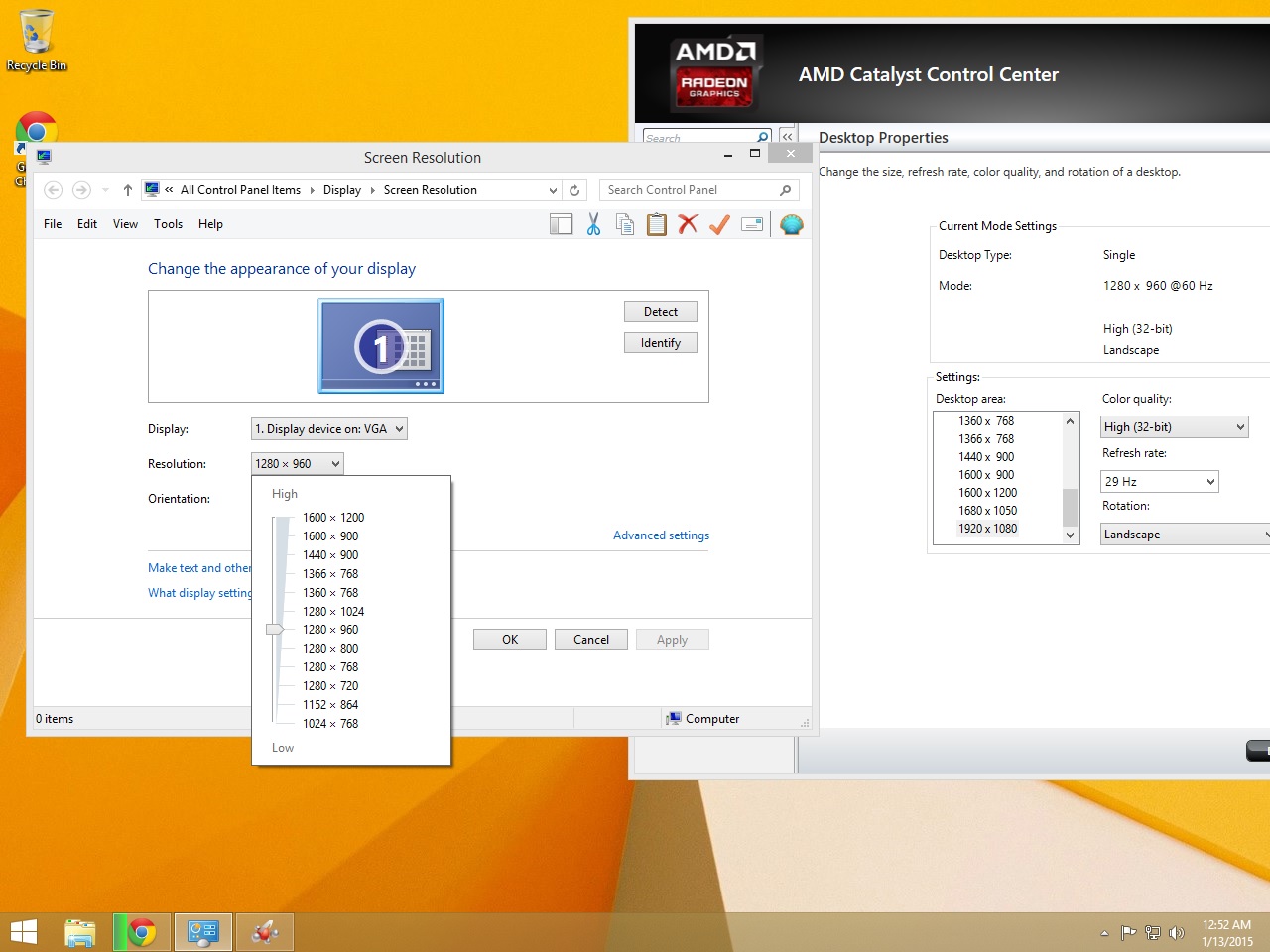Click the red X Delete toolbar icon

coord(688,224)
